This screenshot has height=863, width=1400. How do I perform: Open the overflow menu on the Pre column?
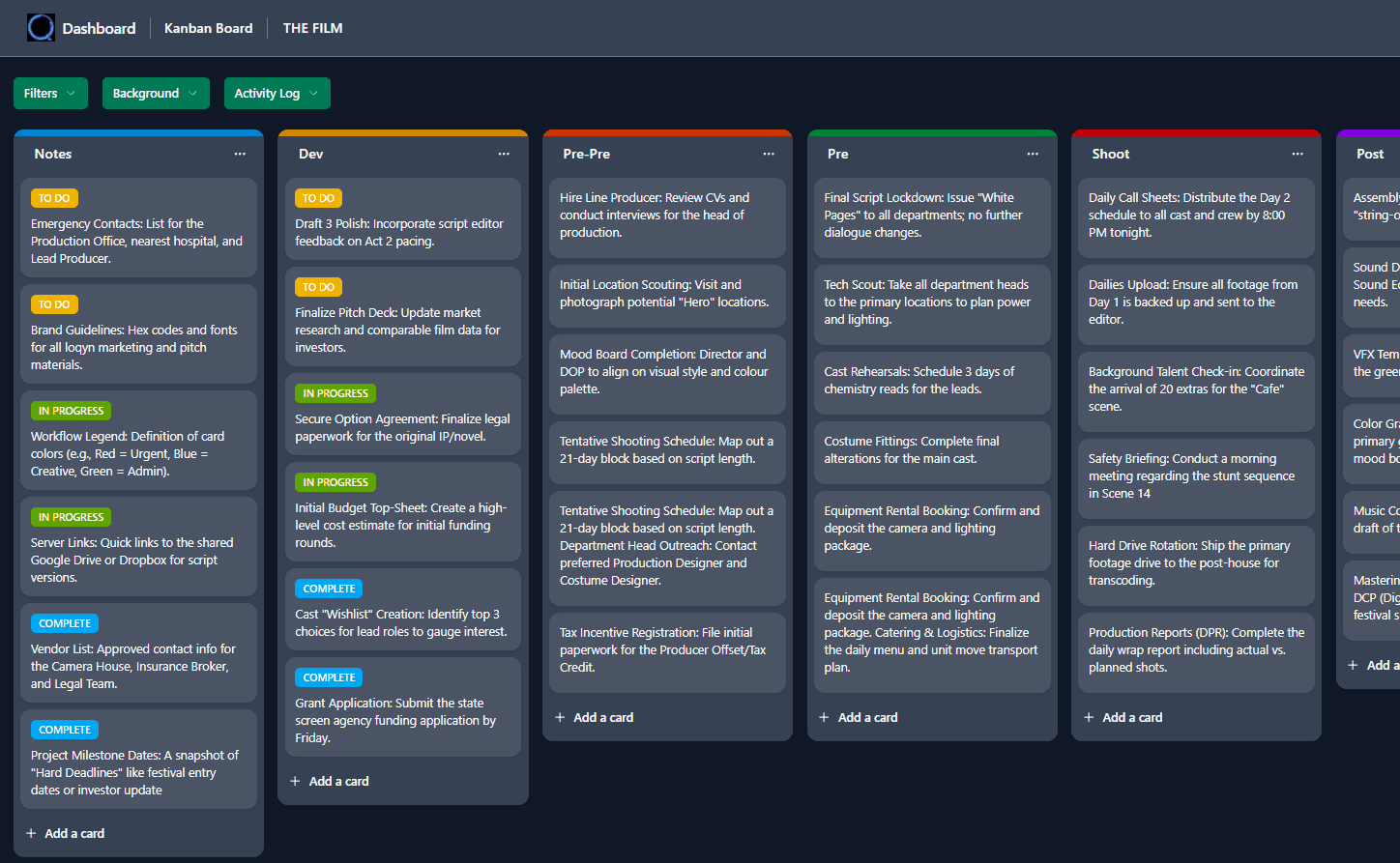pyautogui.click(x=1033, y=153)
